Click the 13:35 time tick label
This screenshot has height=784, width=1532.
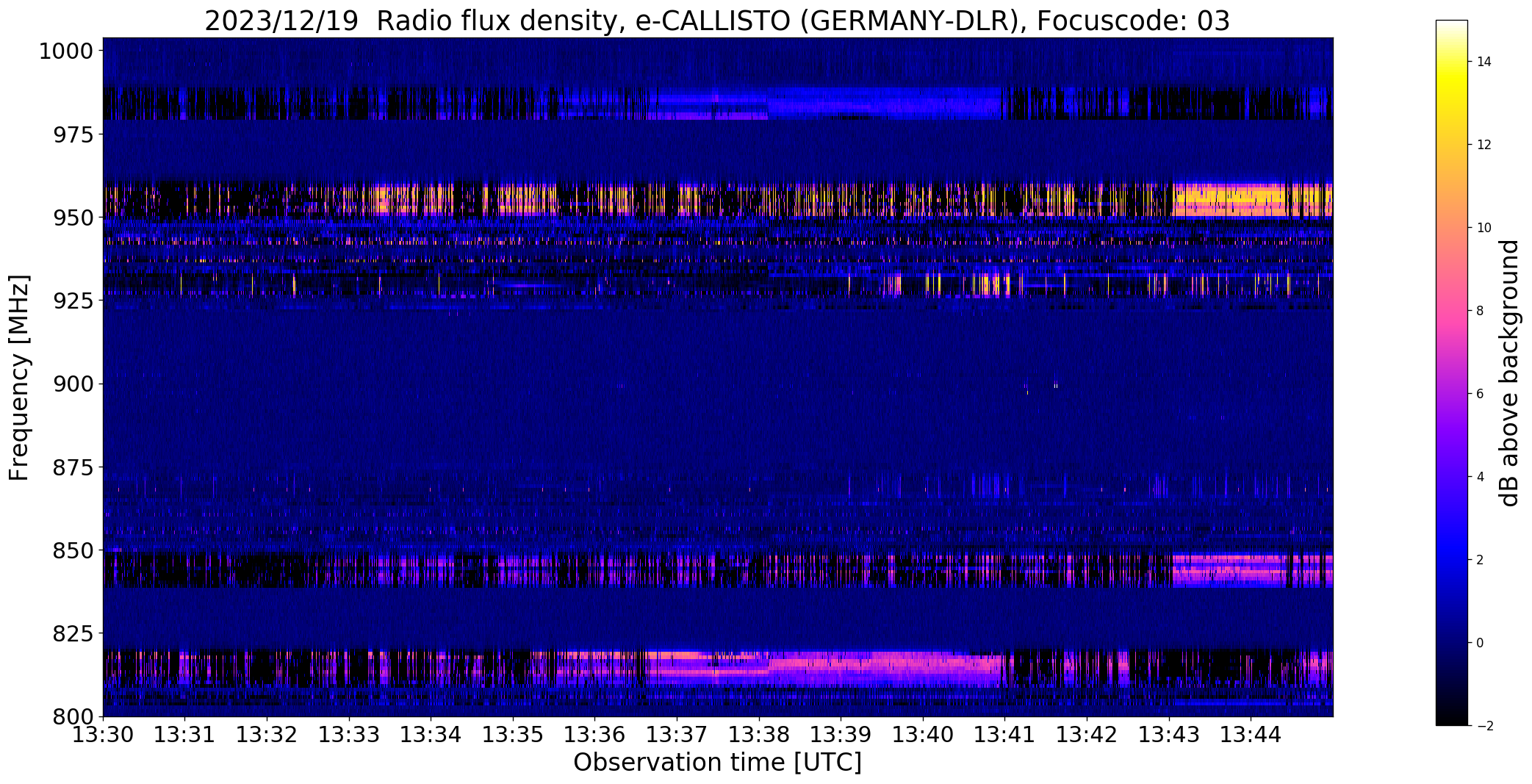(x=513, y=734)
